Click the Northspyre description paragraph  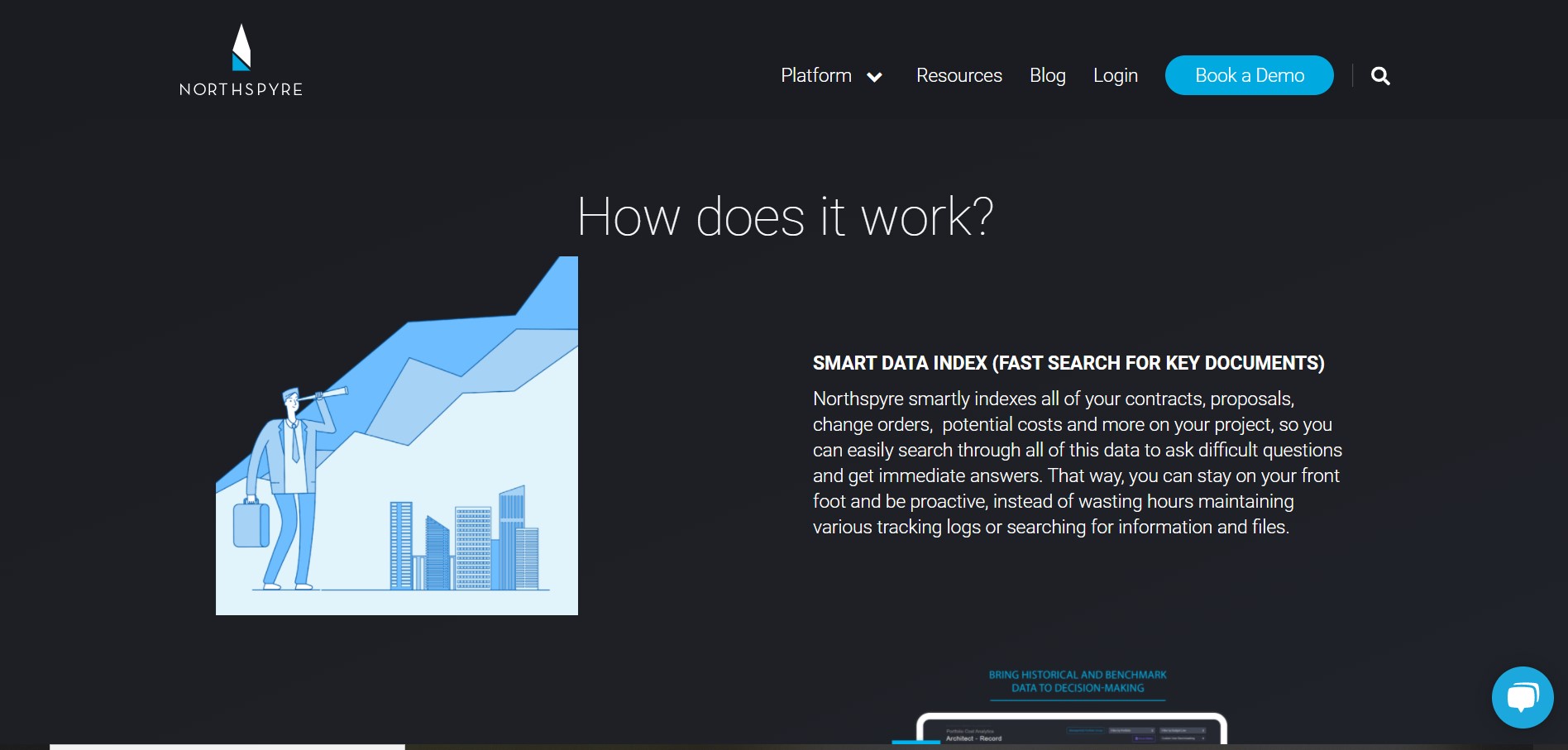[1078, 463]
